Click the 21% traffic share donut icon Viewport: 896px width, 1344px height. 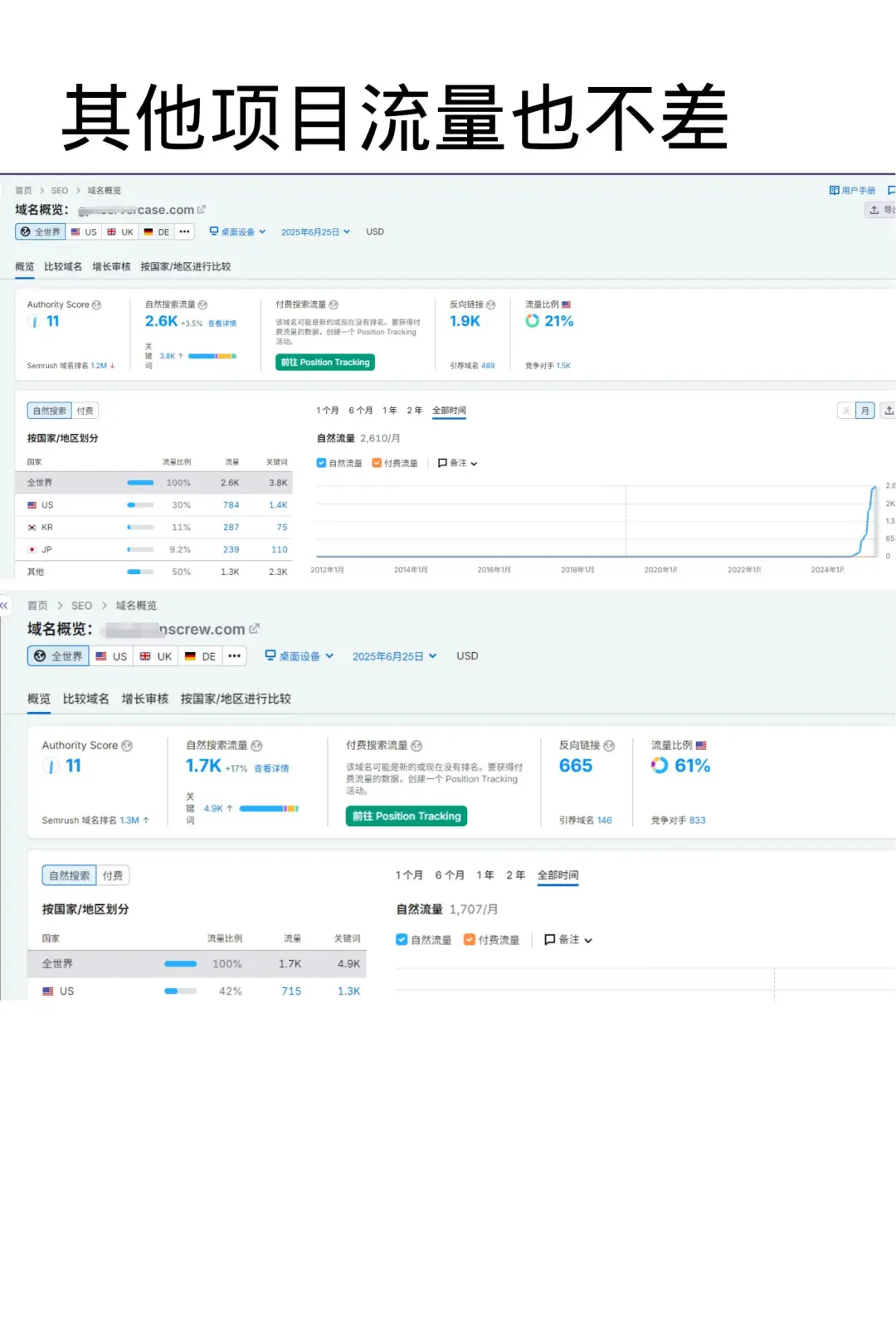(x=532, y=320)
